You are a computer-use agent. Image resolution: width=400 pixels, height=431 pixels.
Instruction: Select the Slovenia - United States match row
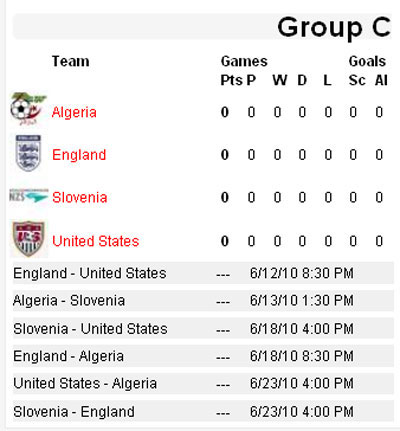pos(203,329)
